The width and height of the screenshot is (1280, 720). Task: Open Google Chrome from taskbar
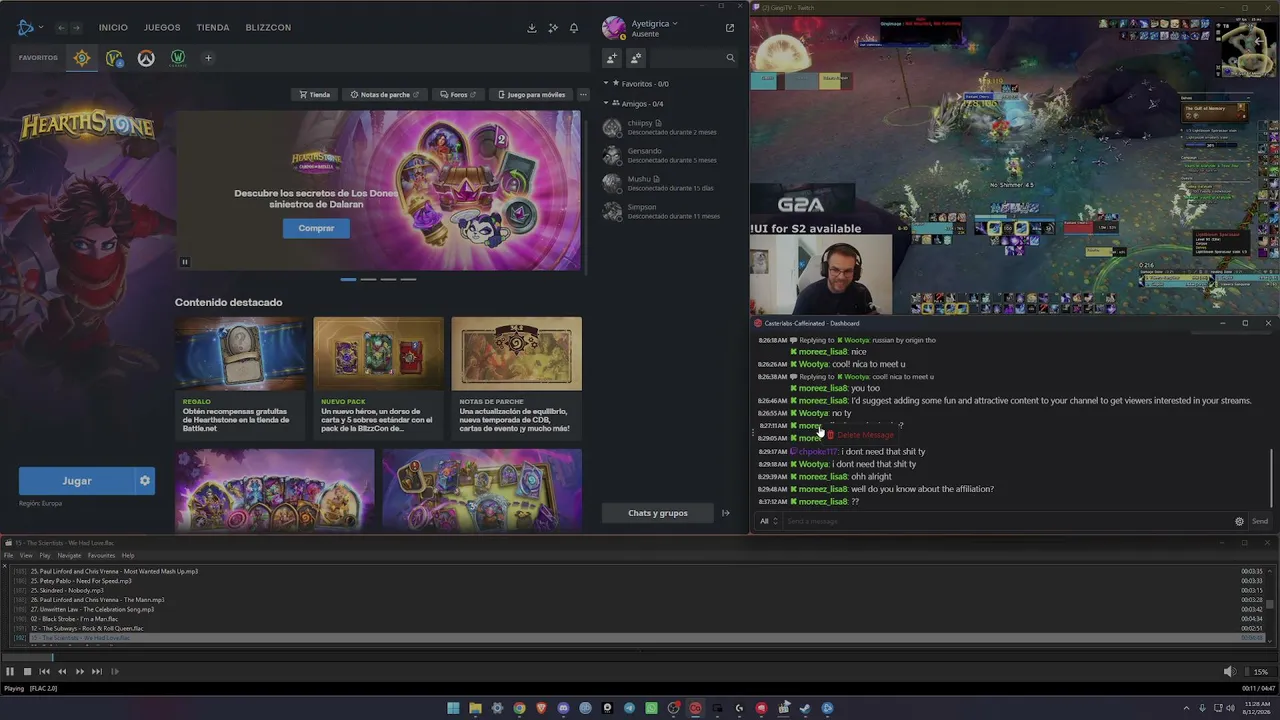[519, 708]
